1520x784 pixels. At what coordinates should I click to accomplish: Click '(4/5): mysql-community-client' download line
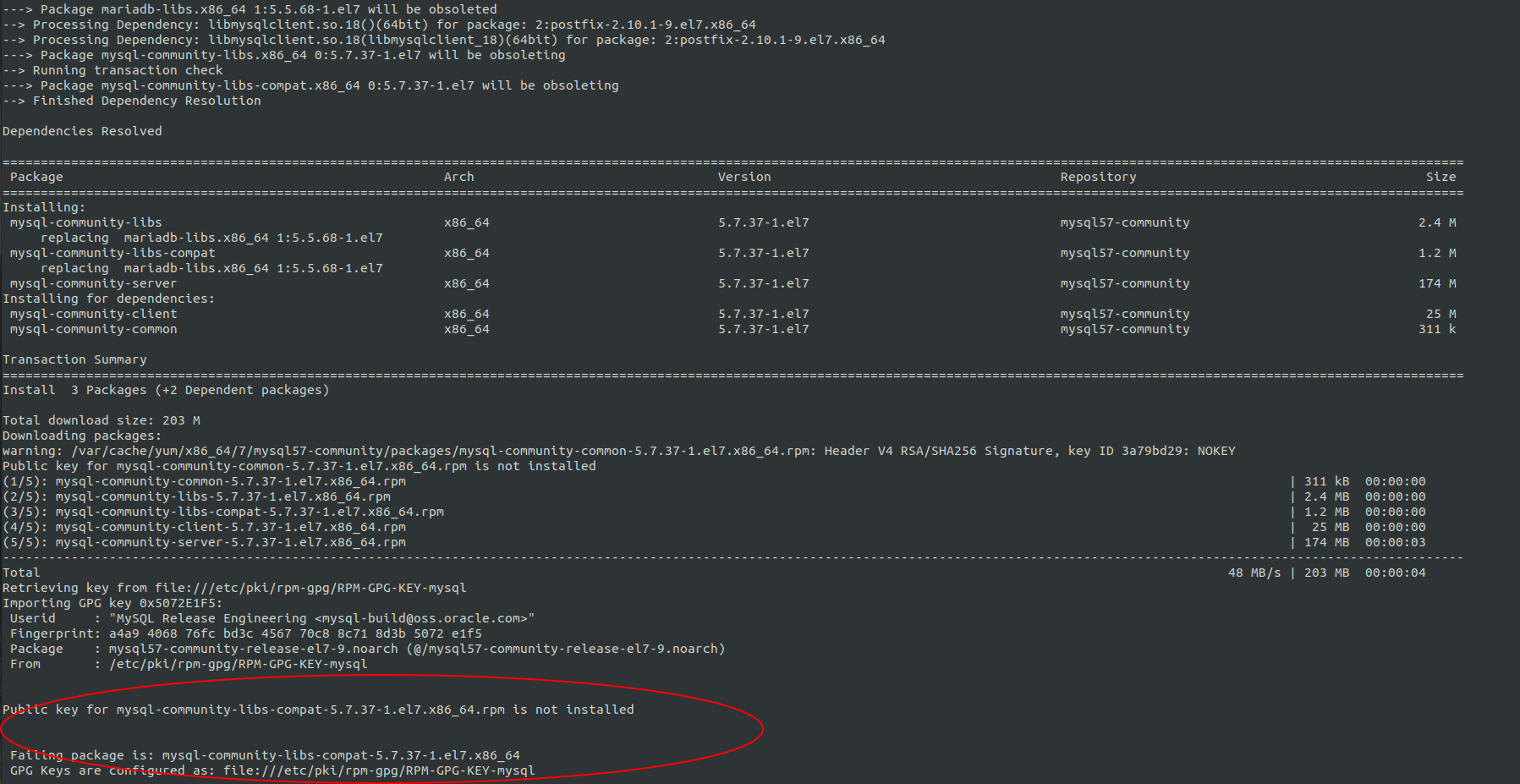point(204,527)
